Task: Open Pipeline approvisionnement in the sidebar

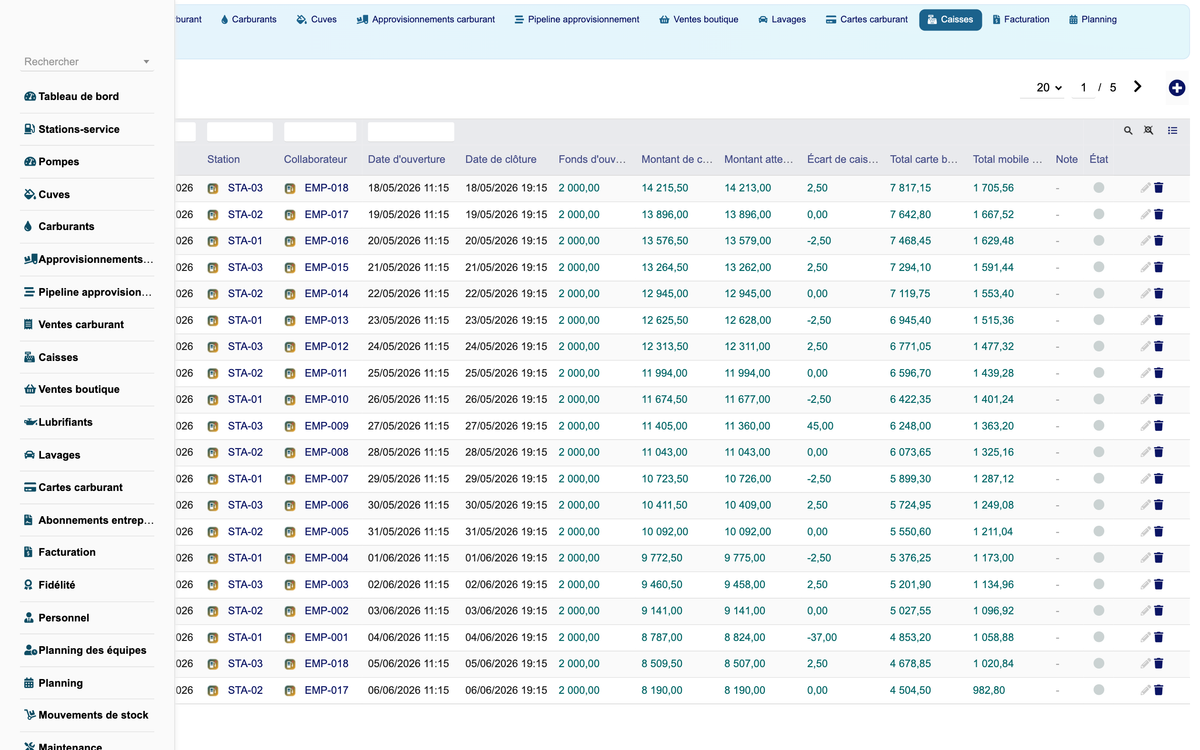Action: tap(88, 292)
